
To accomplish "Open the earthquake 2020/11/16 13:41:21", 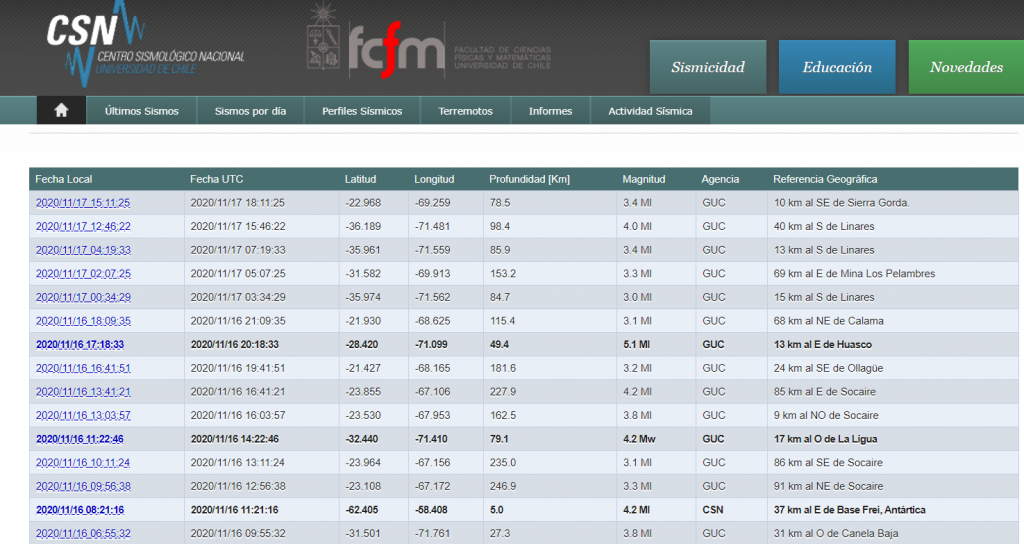I will click(83, 392).
